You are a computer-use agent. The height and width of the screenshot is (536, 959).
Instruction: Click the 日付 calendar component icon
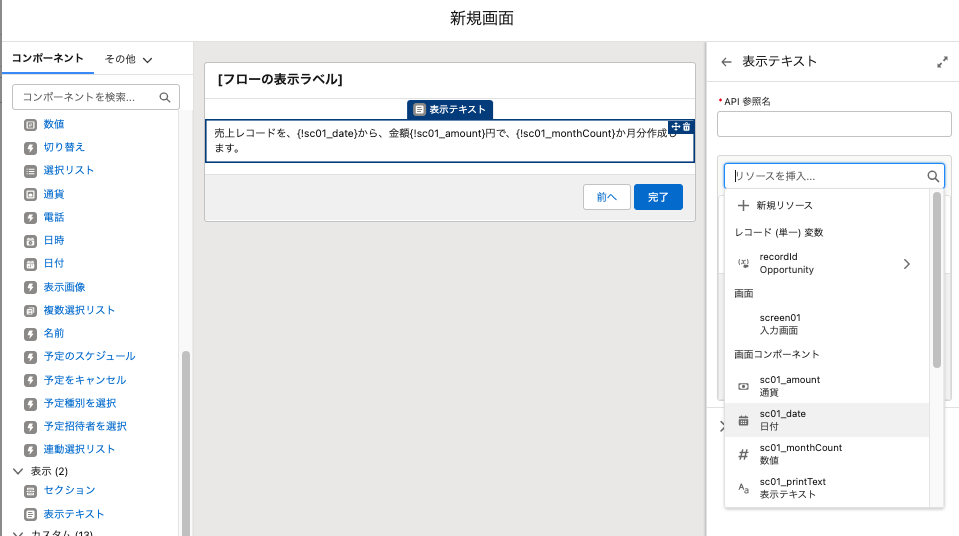click(x=31, y=264)
